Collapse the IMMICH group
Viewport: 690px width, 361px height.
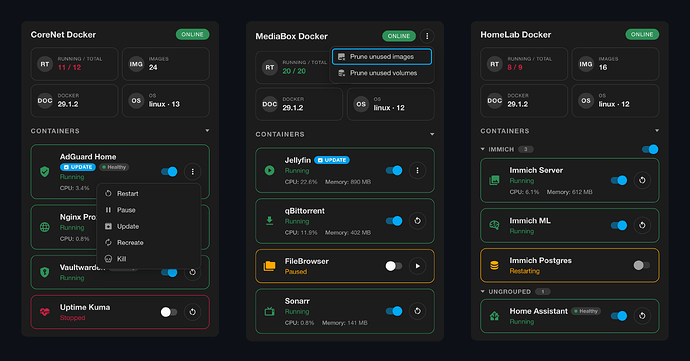(x=483, y=149)
